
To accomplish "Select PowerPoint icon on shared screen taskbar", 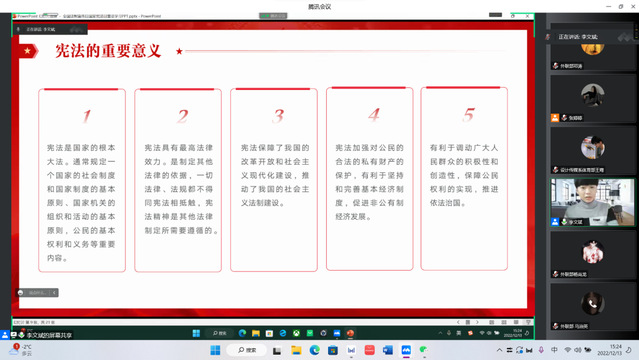I will [x=350, y=333].
